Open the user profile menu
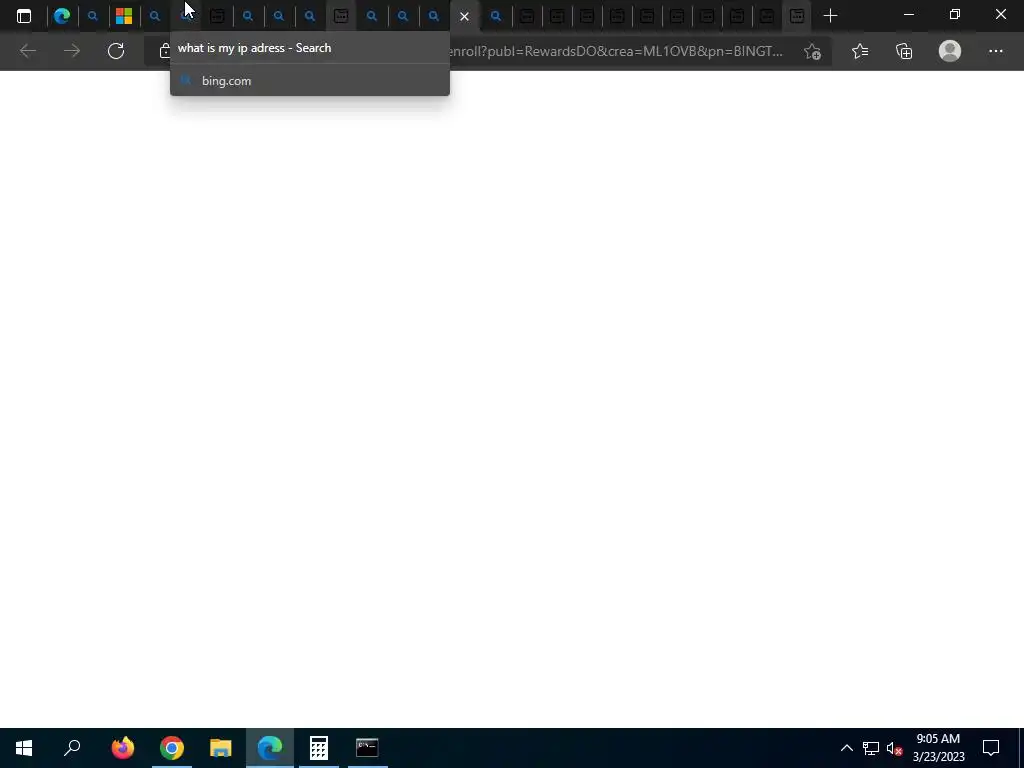1024x768 pixels. click(x=950, y=51)
